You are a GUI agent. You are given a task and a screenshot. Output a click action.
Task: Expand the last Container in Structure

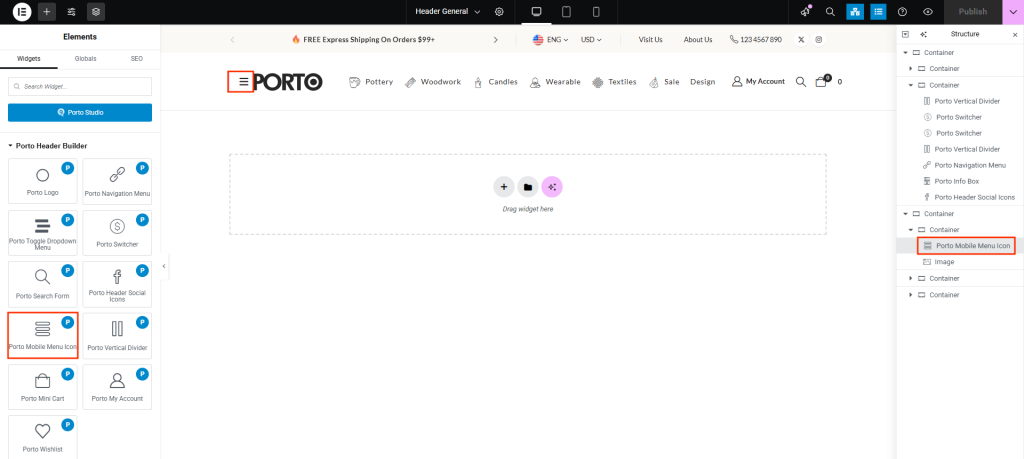tap(910, 295)
